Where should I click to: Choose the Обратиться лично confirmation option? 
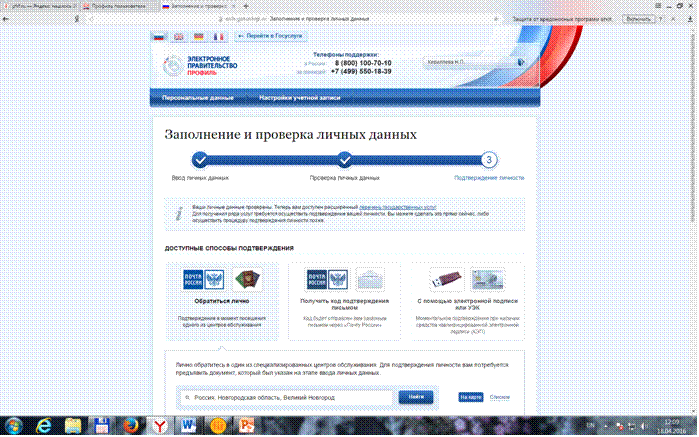pos(221,300)
